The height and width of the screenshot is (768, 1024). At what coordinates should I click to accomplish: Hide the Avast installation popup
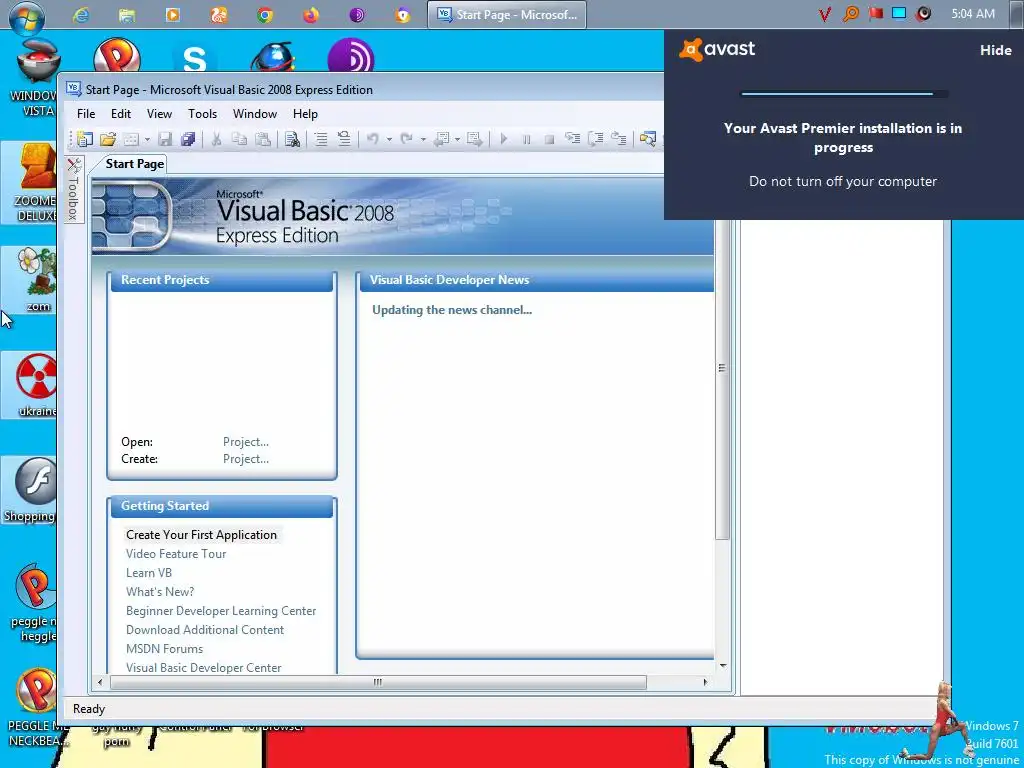pos(995,50)
